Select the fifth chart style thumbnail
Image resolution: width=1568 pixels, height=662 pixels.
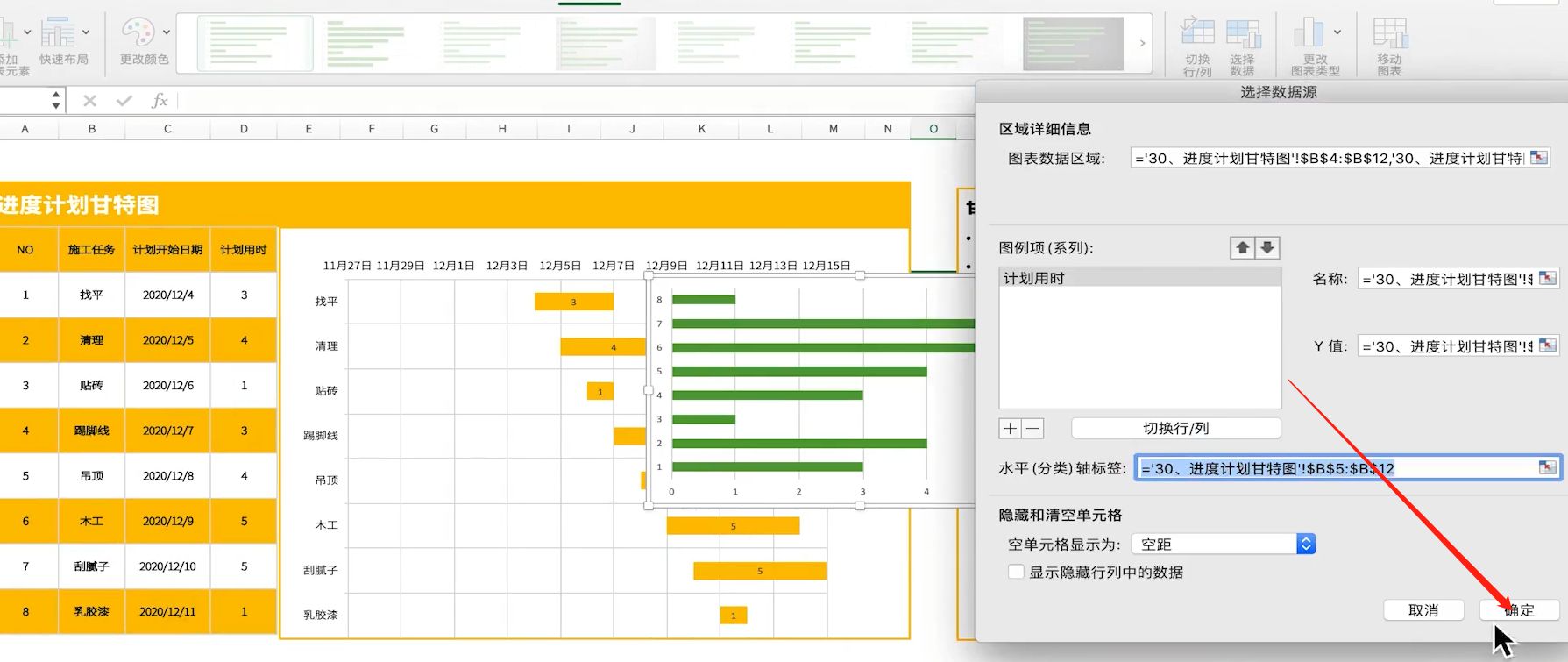(716, 43)
